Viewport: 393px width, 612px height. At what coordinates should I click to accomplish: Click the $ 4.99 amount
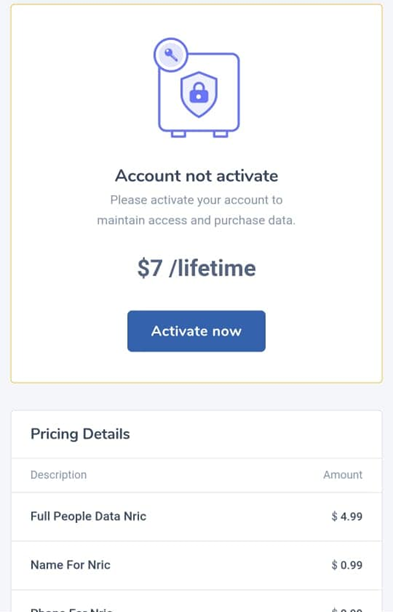347,516
